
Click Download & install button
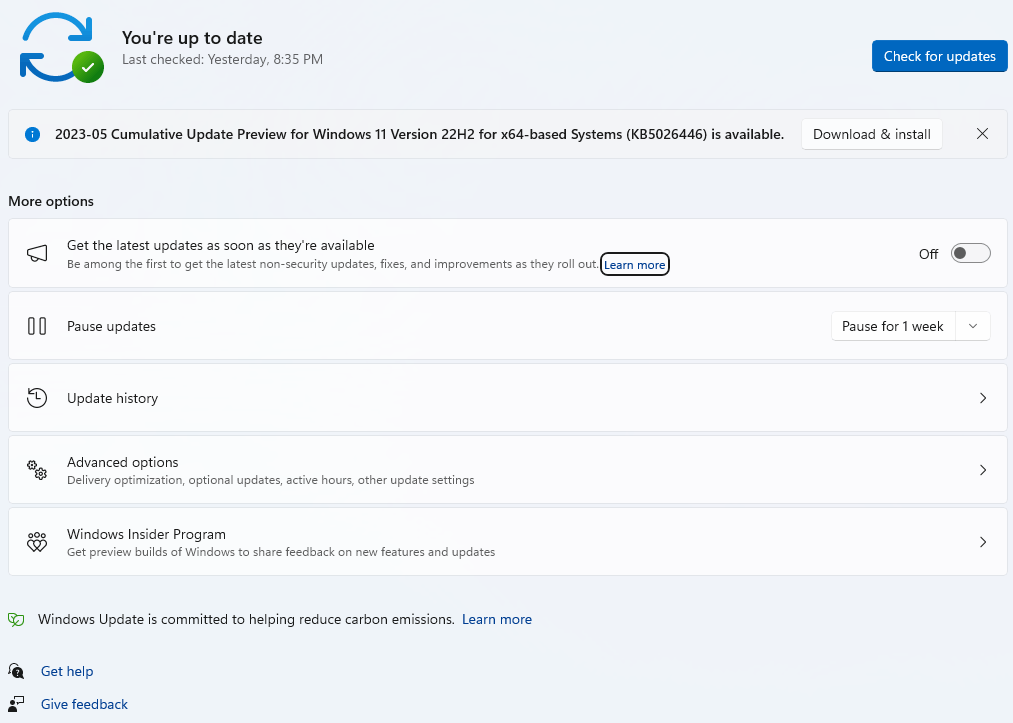click(872, 134)
